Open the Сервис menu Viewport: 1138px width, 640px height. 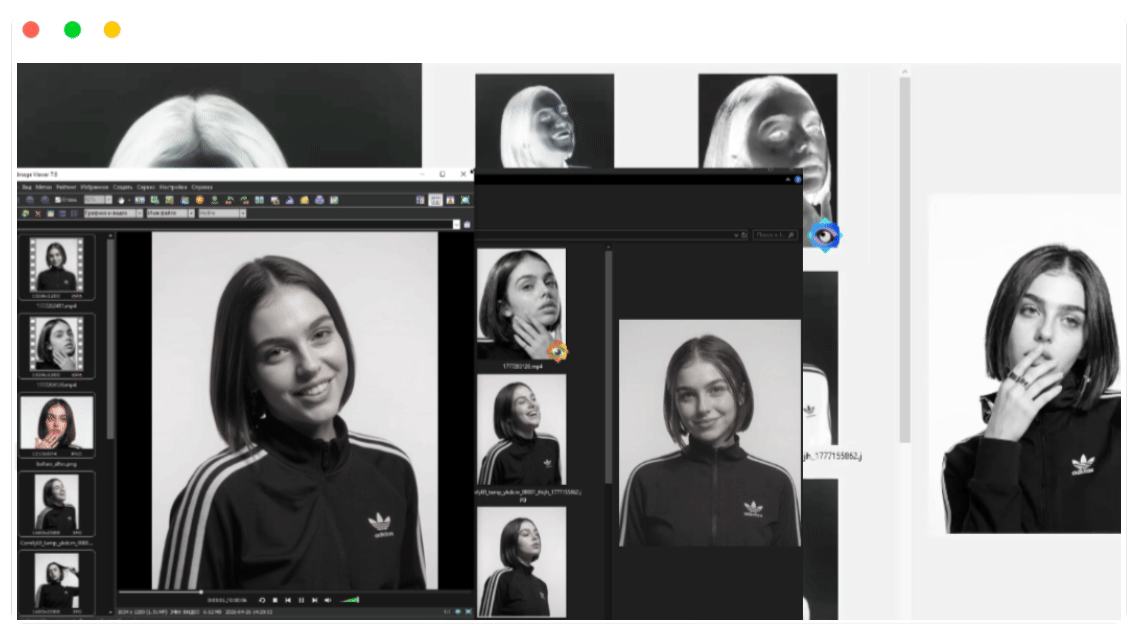[x=146, y=187]
